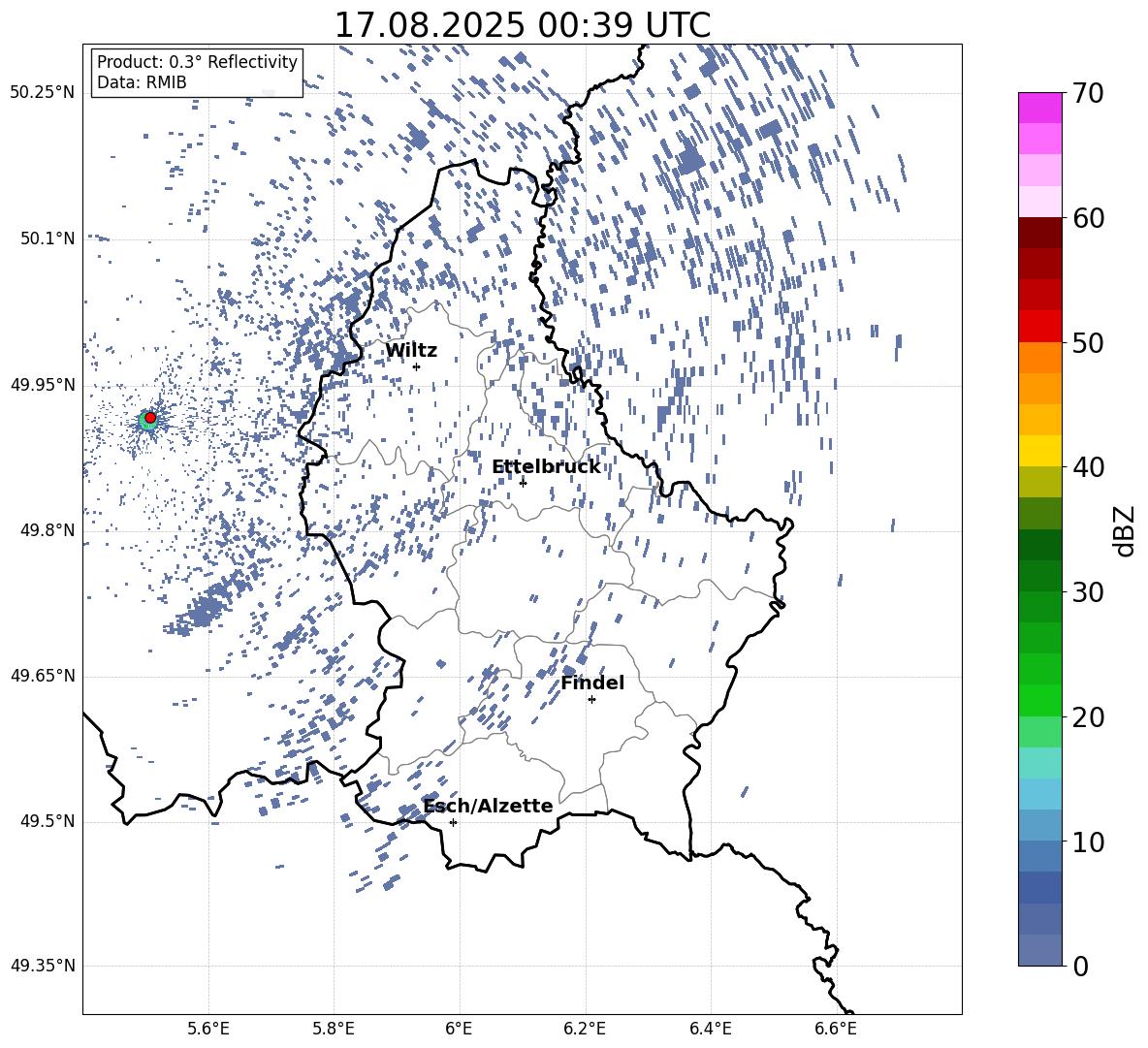
Task: Click the 'Data: RMIB' text
Action: pos(142,82)
